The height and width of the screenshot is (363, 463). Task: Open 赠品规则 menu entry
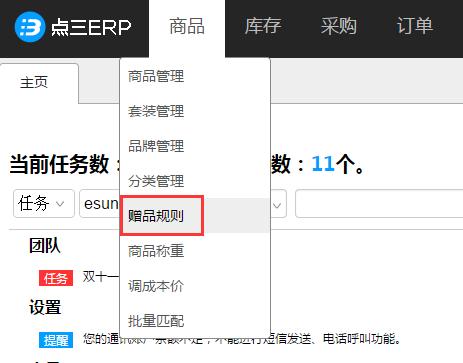coord(195,216)
